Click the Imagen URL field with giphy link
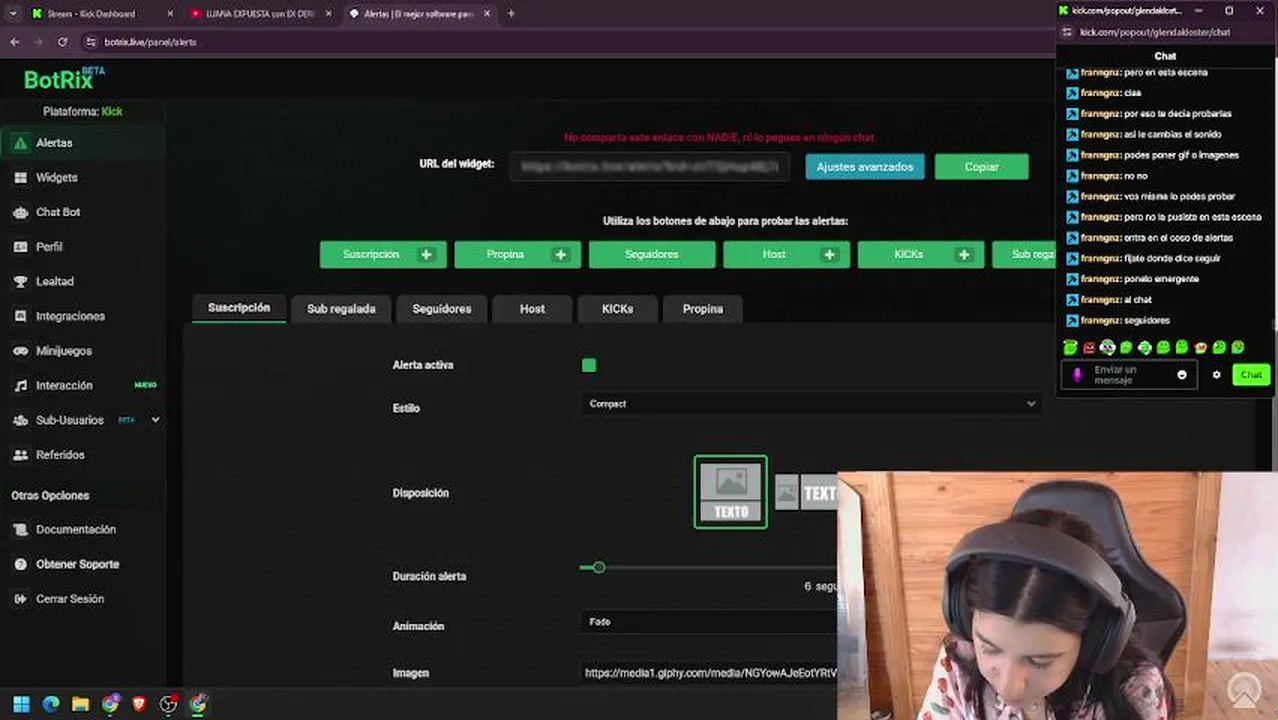 [709, 673]
